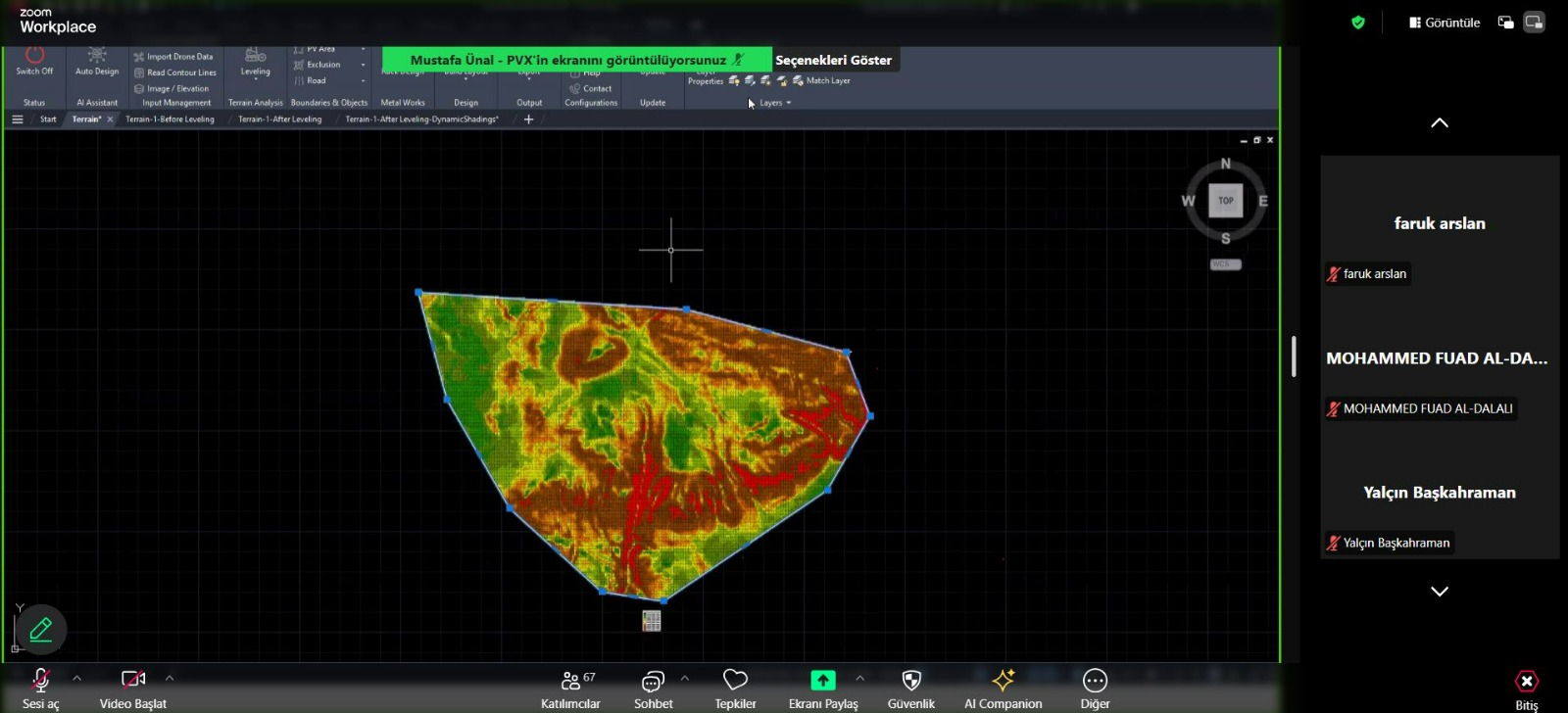Expand the Layers panel dropdown
Screen dimensions: 1568x713
tap(775, 103)
